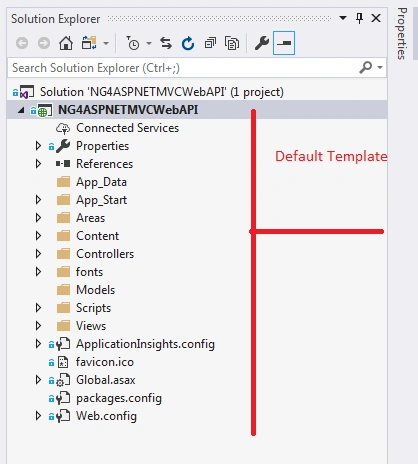Select Web.config file

pyautogui.click(x=106, y=416)
